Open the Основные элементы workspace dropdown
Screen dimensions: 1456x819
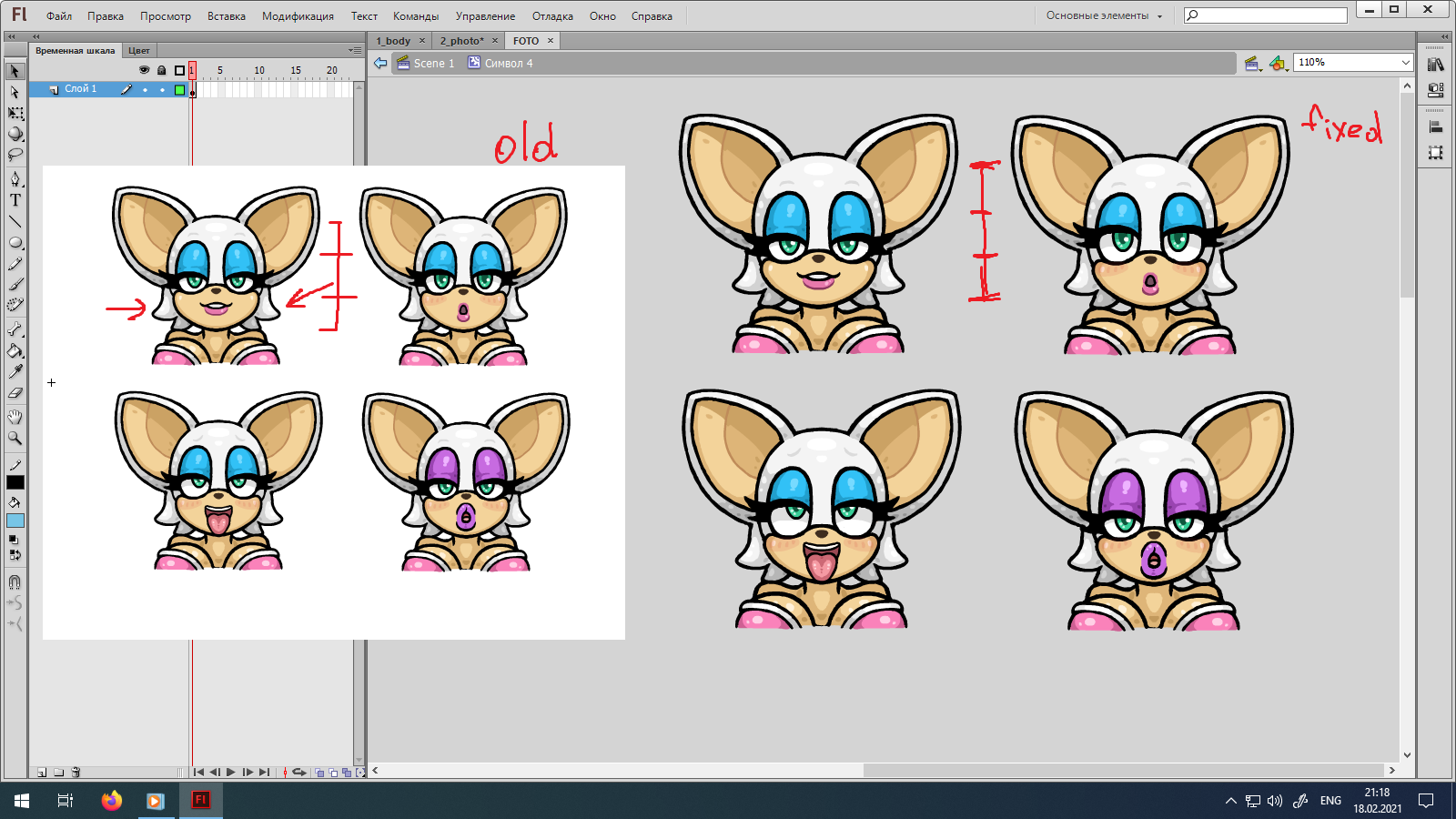point(1104,15)
